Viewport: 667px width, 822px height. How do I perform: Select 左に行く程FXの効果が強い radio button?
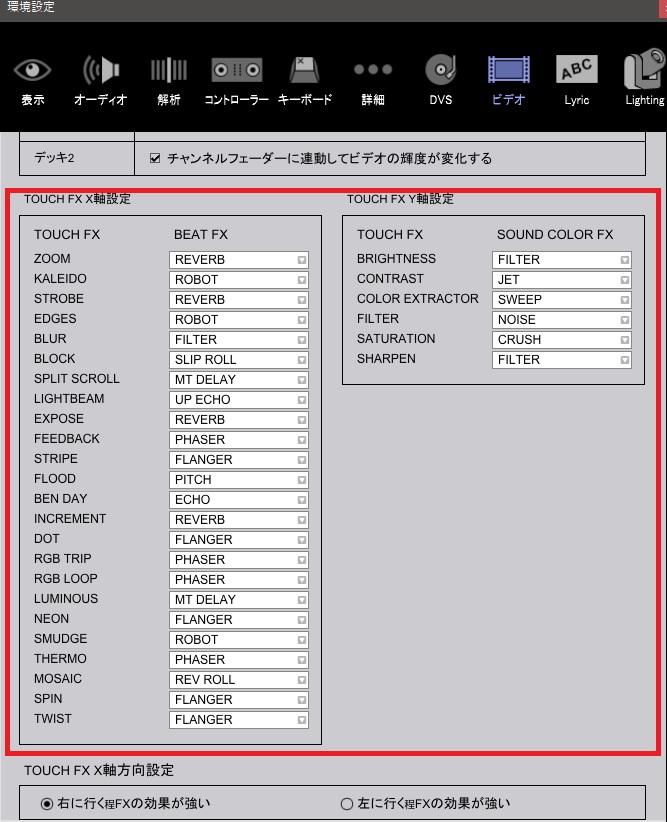pos(347,803)
